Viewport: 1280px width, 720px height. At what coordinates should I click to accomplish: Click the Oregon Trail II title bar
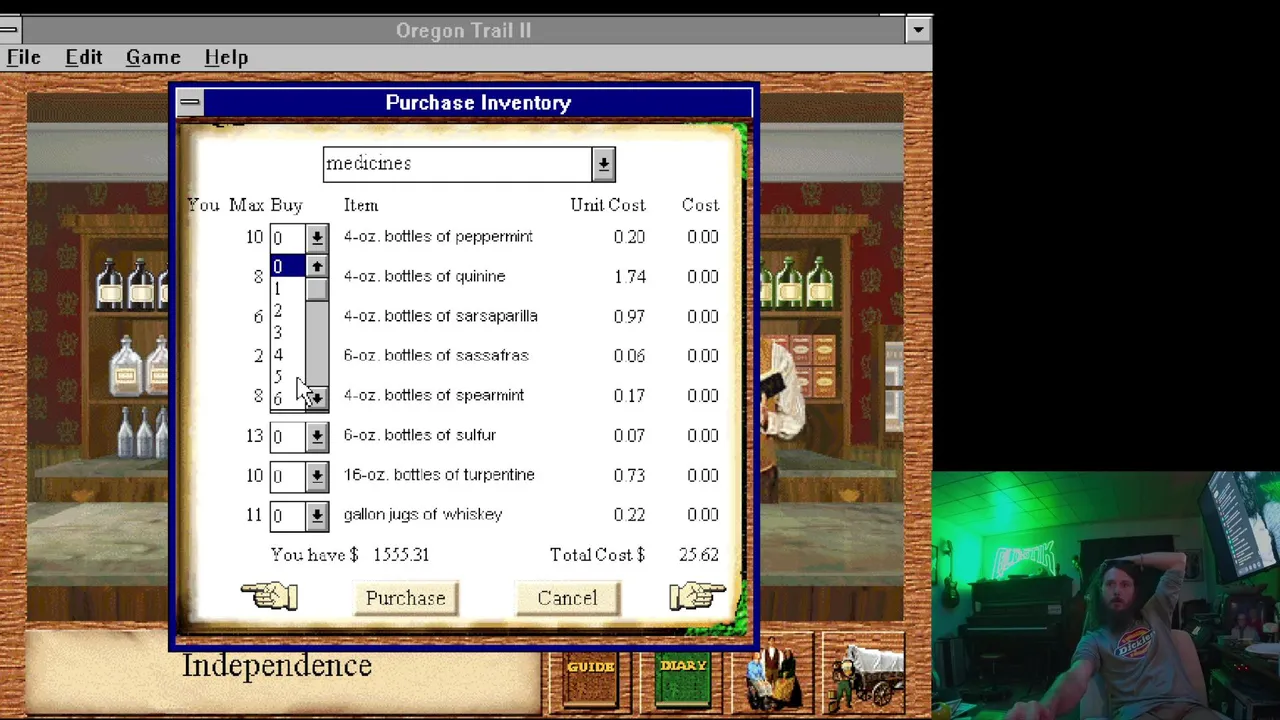(x=463, y=30)
